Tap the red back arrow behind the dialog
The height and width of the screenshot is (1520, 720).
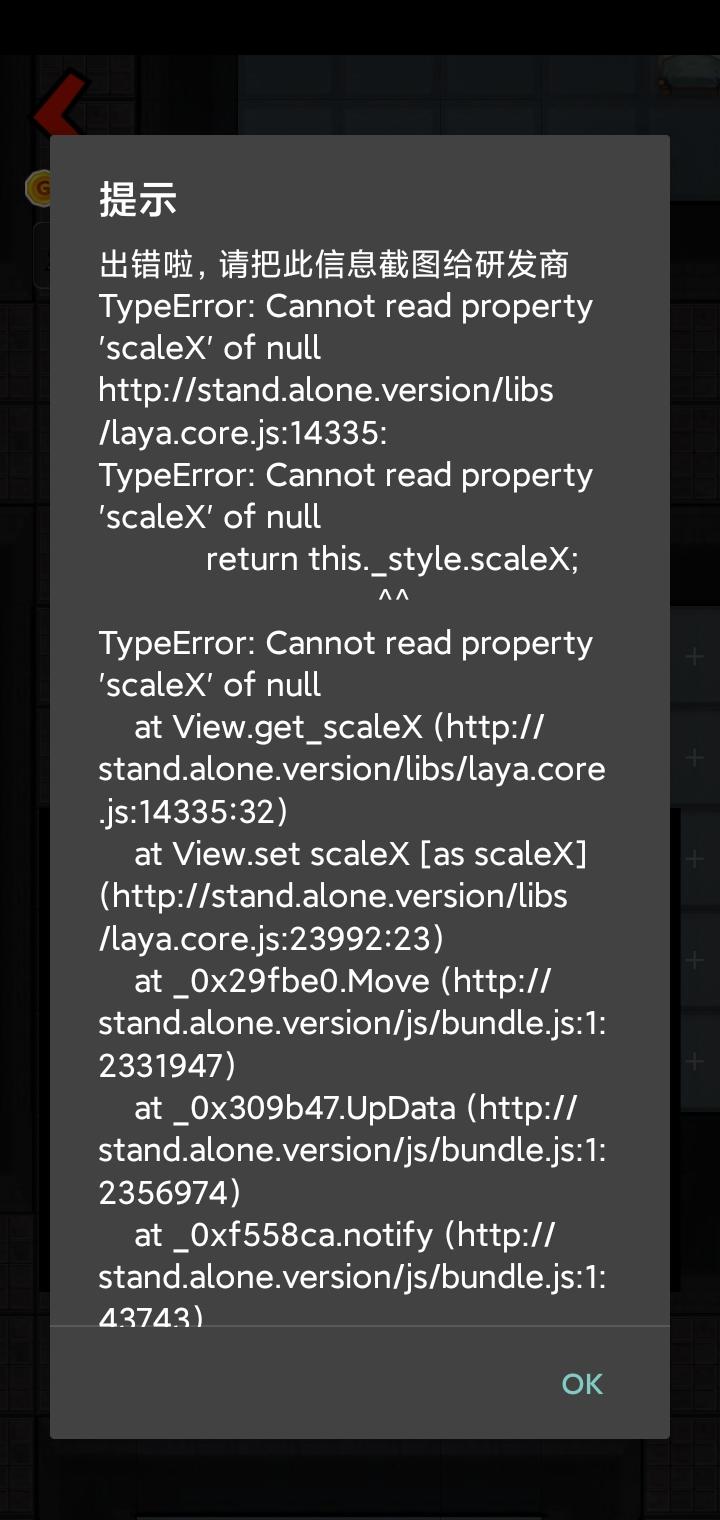tap(55, 108)
